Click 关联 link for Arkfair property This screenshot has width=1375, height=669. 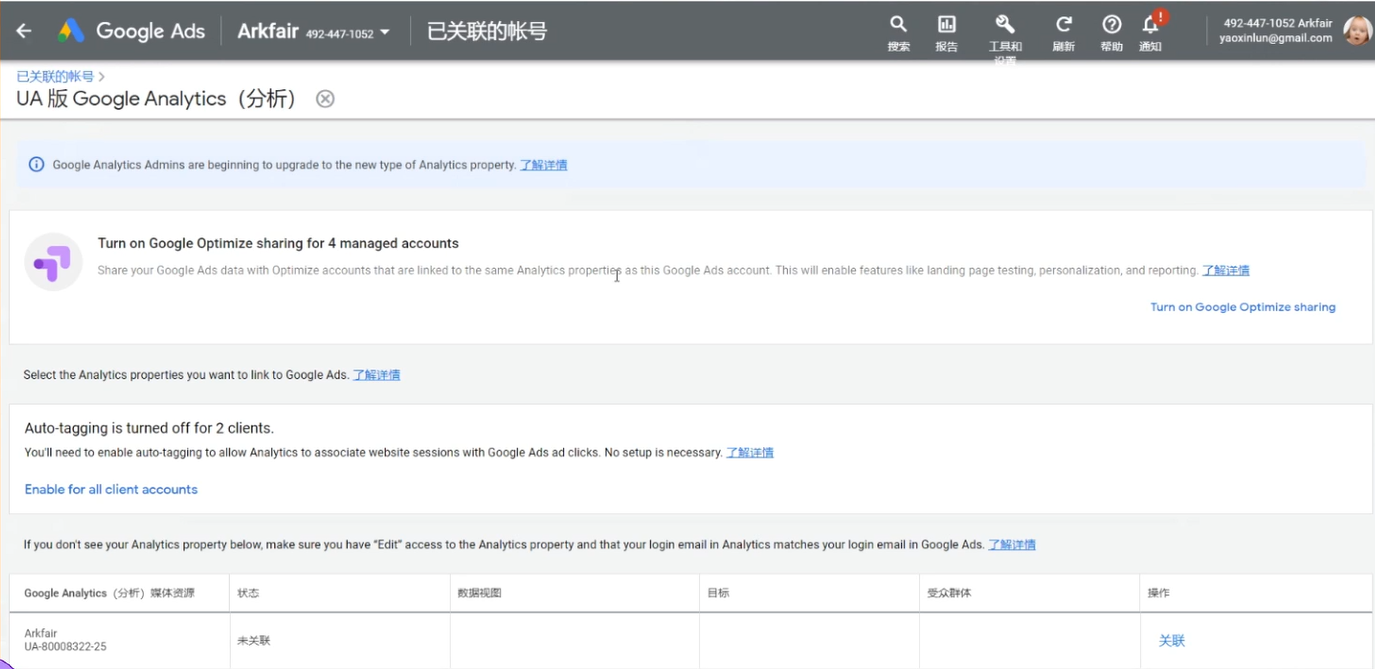[1171, 640]
